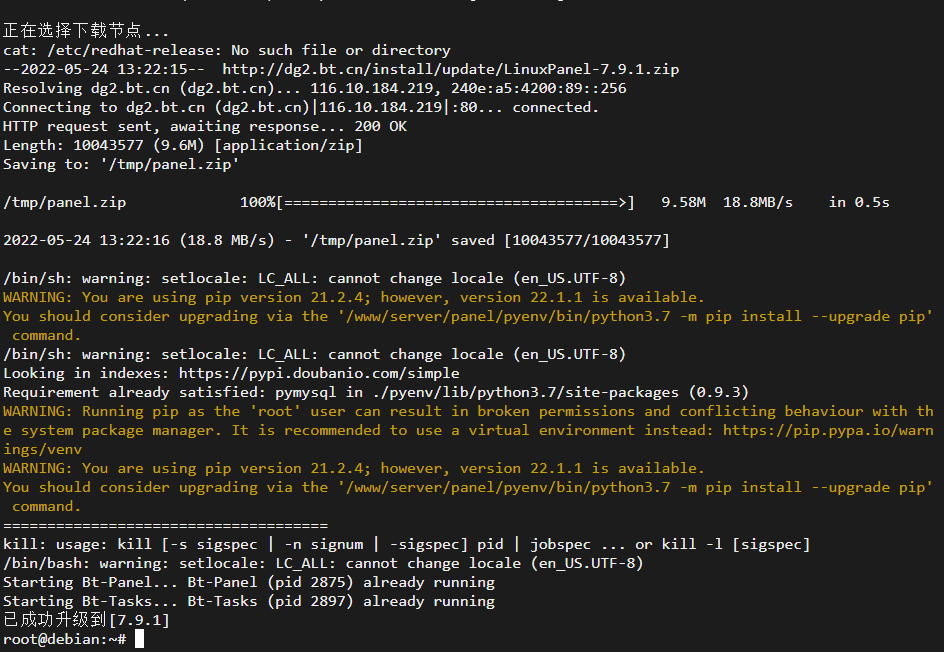Viewport: 944px width, 652px height.
Task: Click the 'kill: usage' error line
Action: tap(406, 544)
